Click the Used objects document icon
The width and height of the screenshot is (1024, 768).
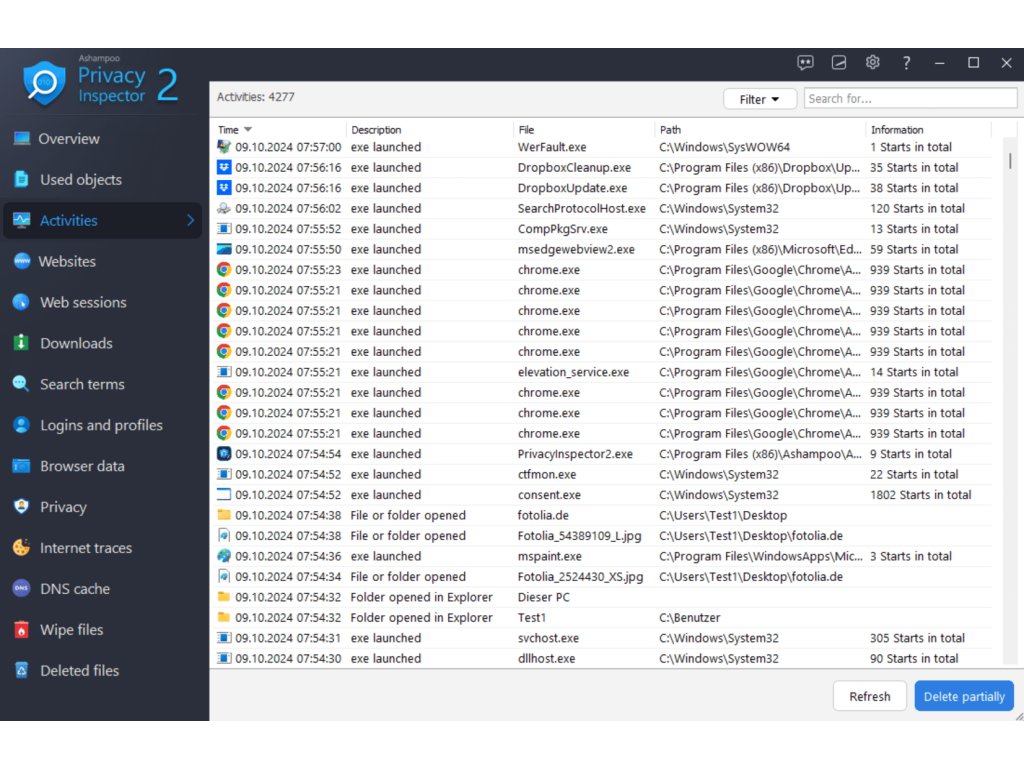click(x=22, y=179)
